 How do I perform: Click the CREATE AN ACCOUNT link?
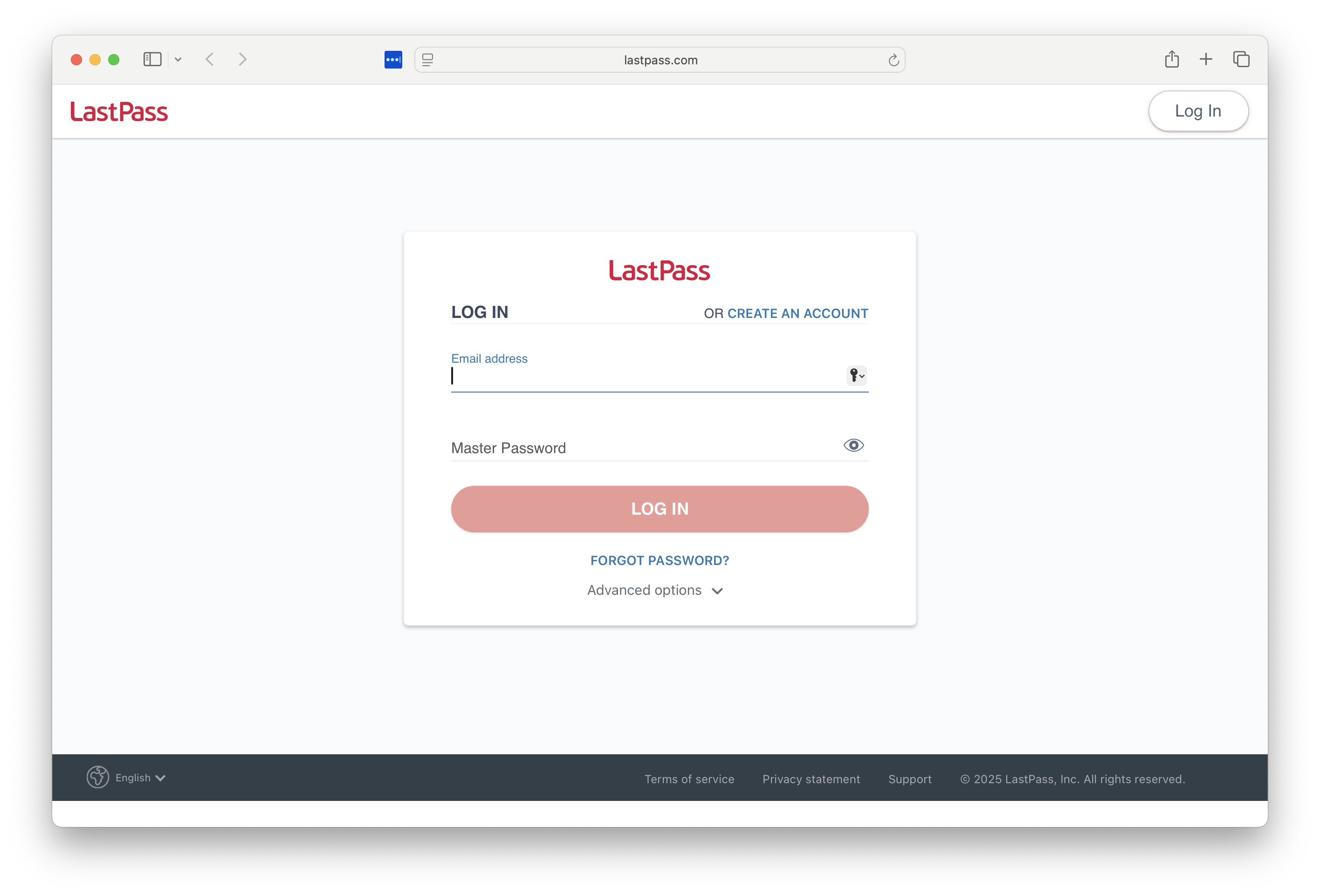coord(797,314)
